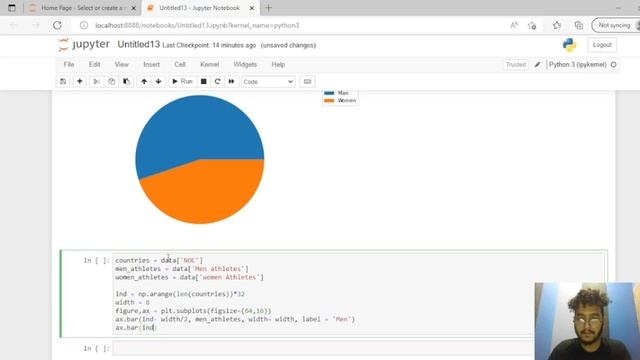Cut selected cells with scissors icon
Viewport: 640px width, 360px height.
tap(96, 82)
